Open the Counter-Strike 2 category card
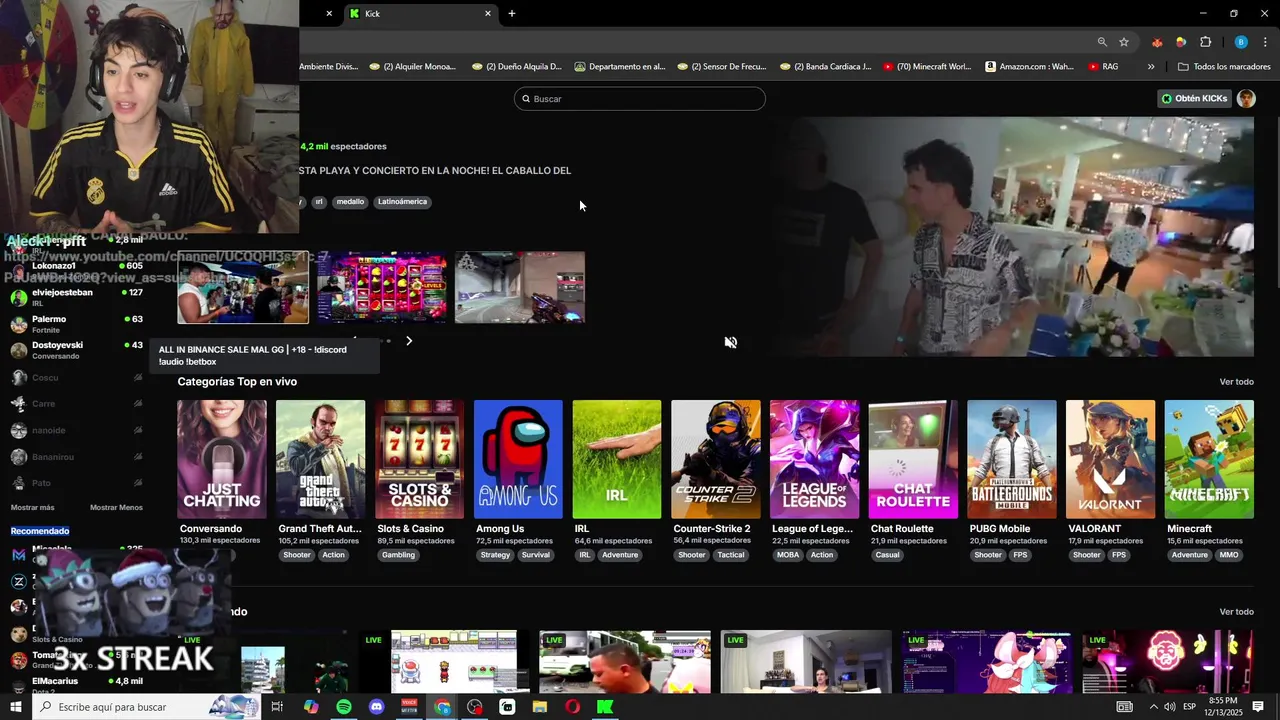The width and height of the screenshot is (1280, 720). click(716, 459)
